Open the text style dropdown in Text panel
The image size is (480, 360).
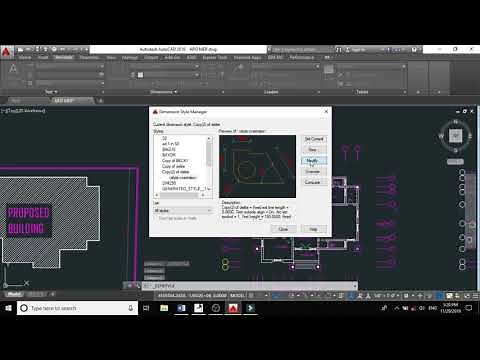69,67
